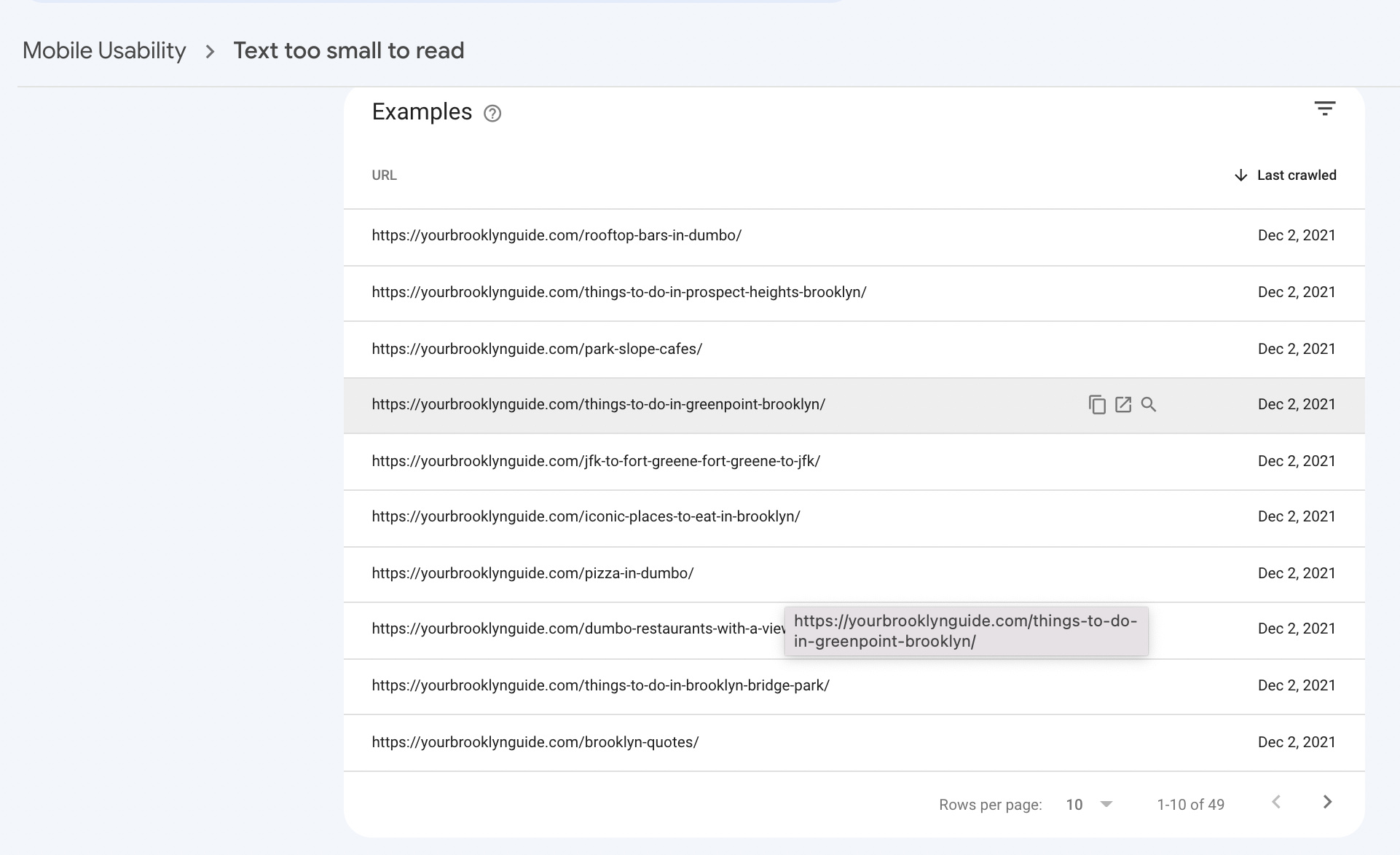
Task: Click the Rows per page label
Action: 990,805
